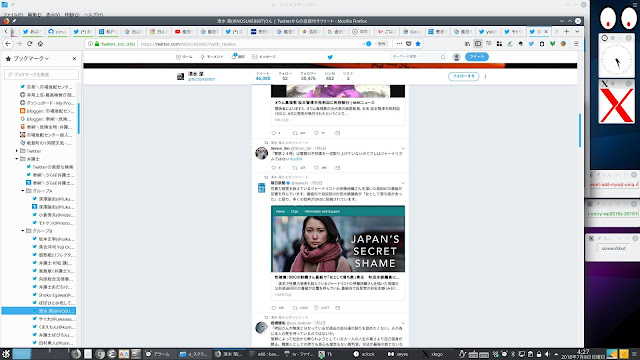640x360 pixels.
Task: Reload the Twitter page
Action: pyautogui.click(x=29, y=44)
